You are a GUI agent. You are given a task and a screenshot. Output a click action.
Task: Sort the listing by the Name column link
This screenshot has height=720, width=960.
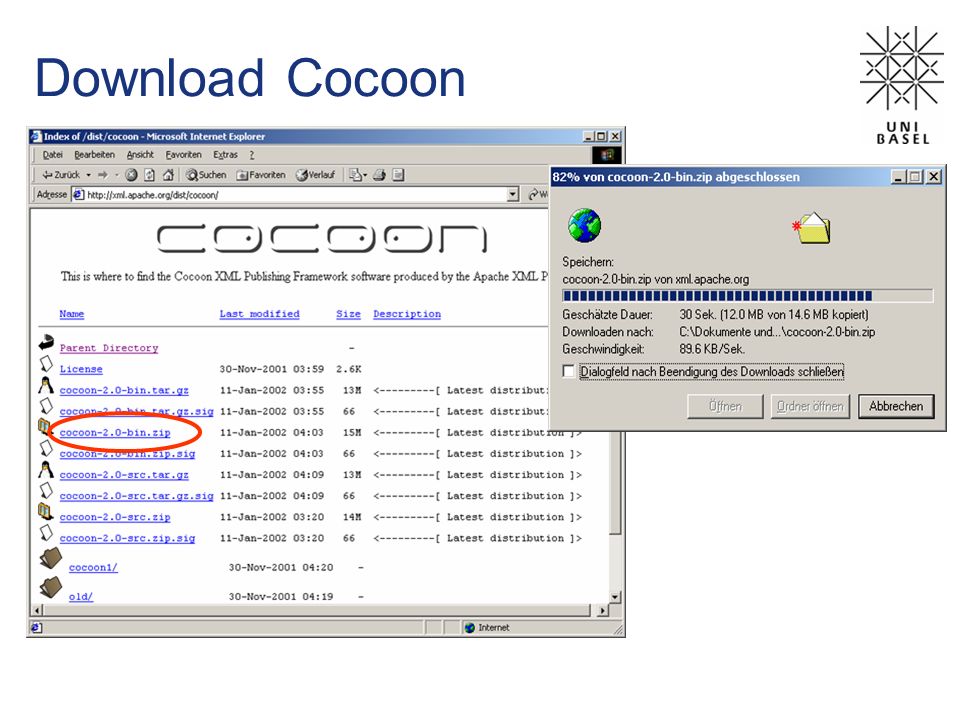click(72, 314)
